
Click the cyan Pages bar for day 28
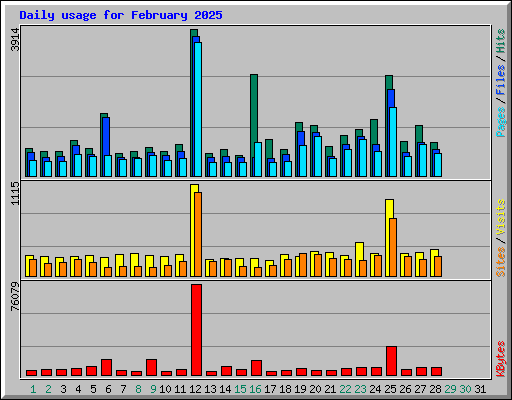438,165
